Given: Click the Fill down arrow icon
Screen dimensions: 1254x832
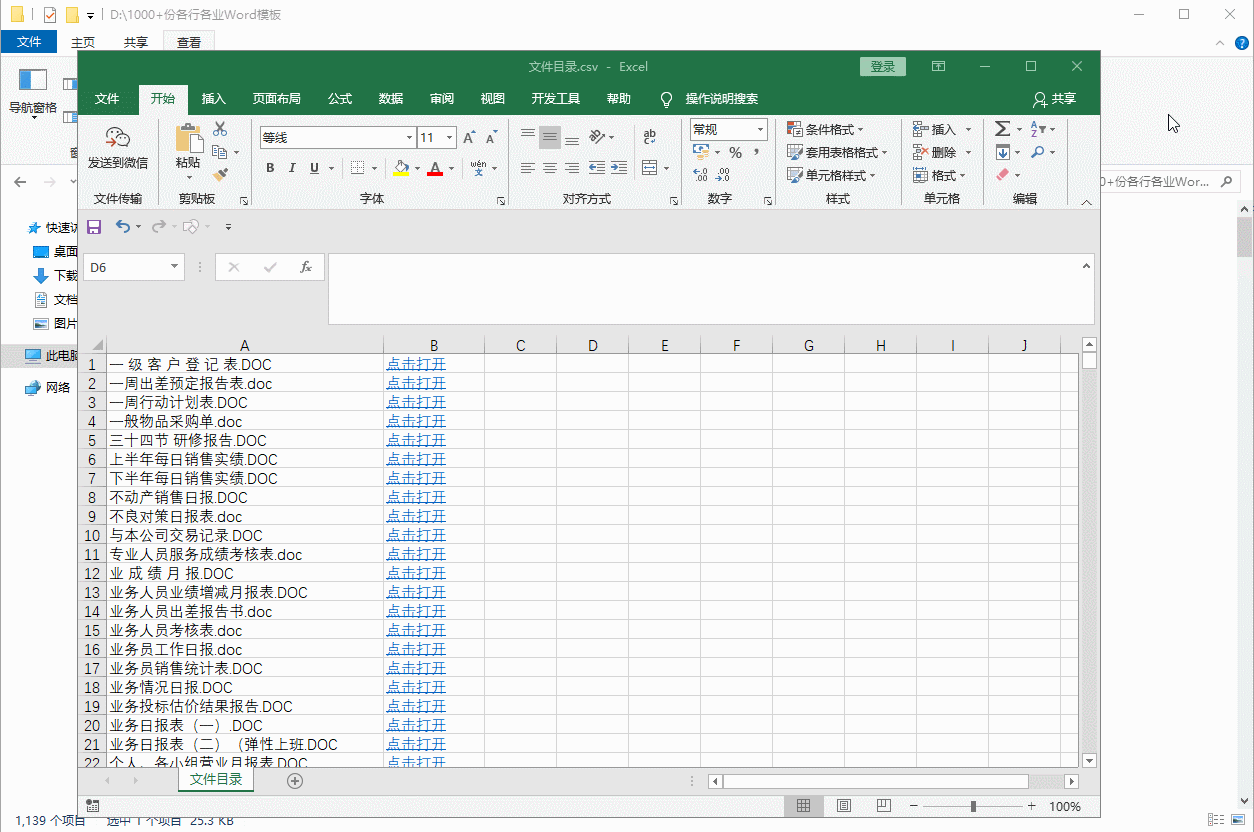Looking at the screenshot, I should 1002,152.
